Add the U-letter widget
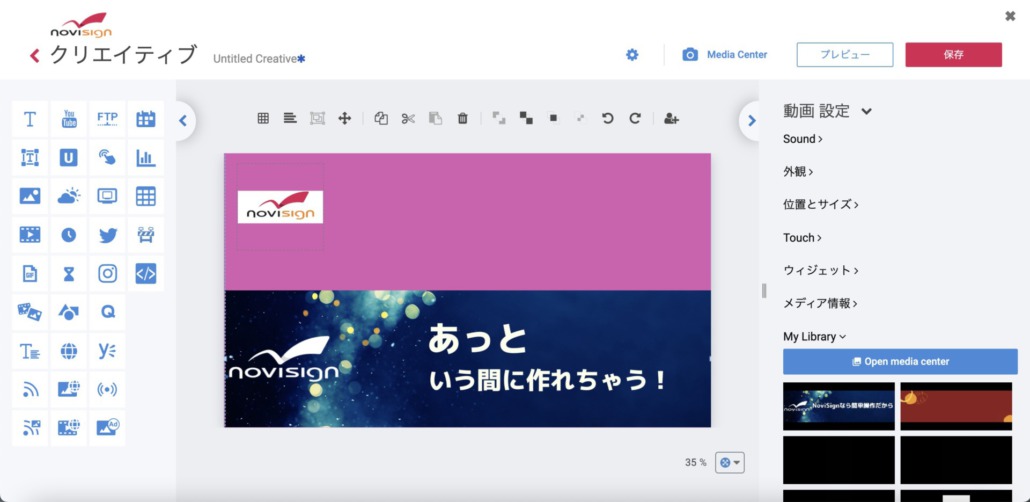The height and width of the screenshot is (502, 1030). pos(68,158)
